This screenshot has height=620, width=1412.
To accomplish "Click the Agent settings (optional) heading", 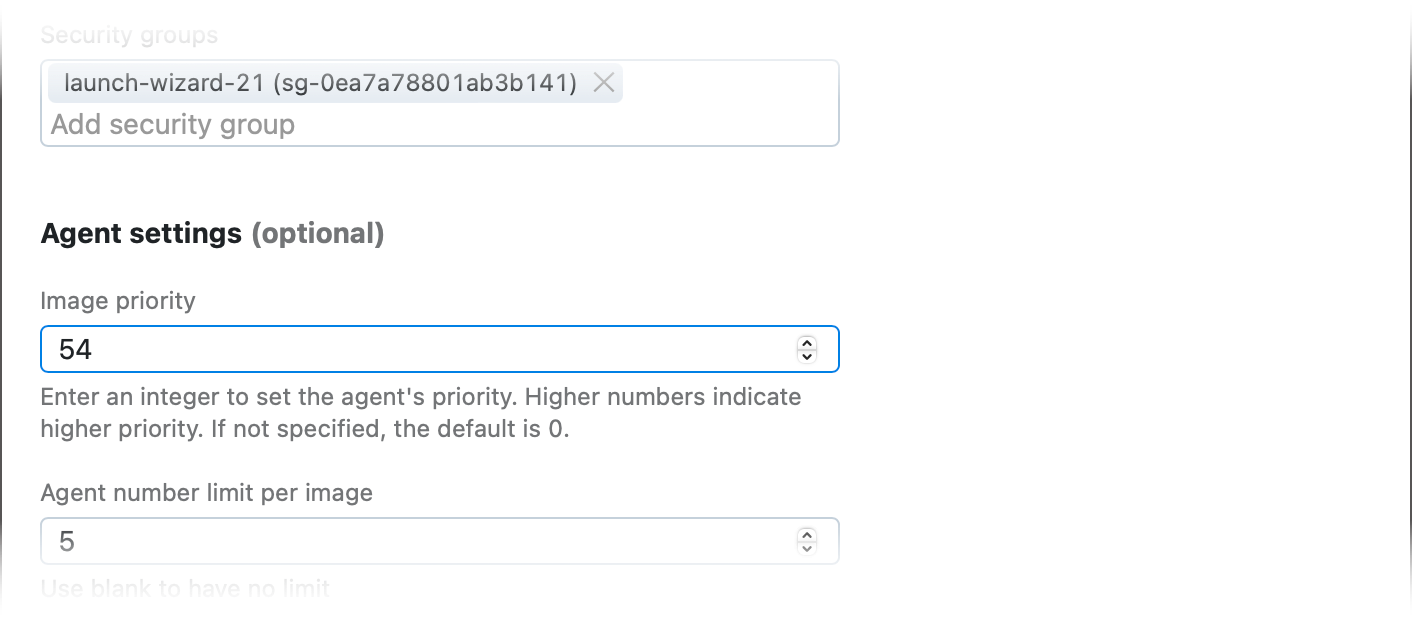I will [x=211, y=233].
